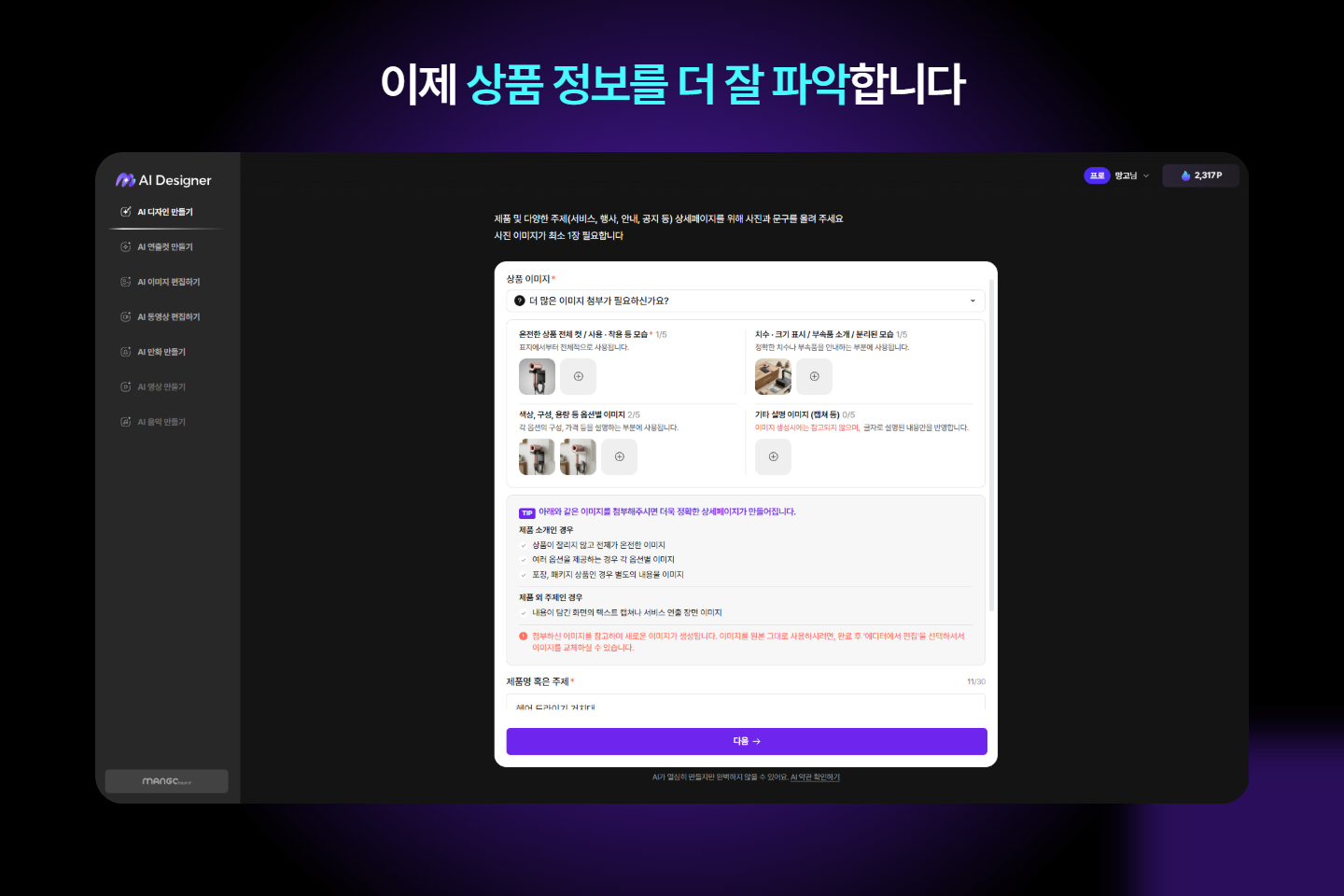Click the AI Designer logo

[x=163, y=180]
